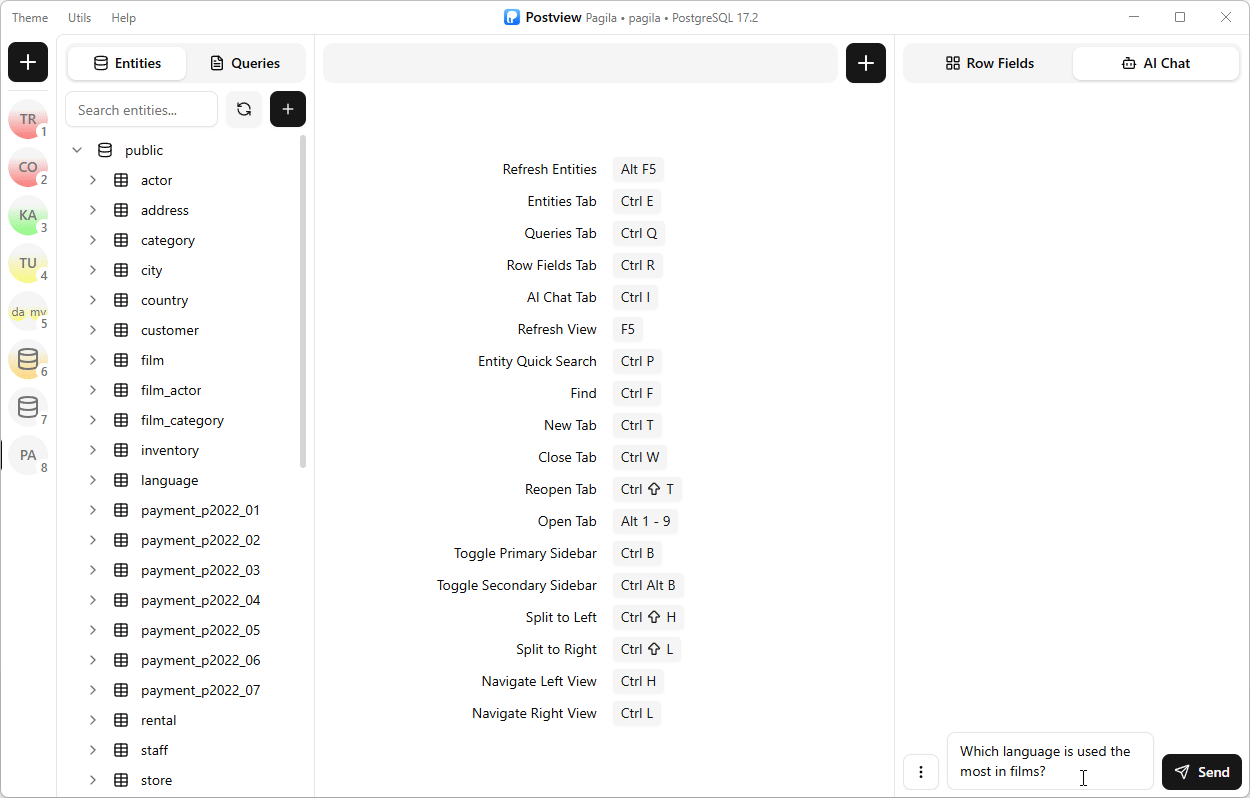Expand the film table node
The height and width of the screenshot is (798, 1250).
tap(93, 360)
